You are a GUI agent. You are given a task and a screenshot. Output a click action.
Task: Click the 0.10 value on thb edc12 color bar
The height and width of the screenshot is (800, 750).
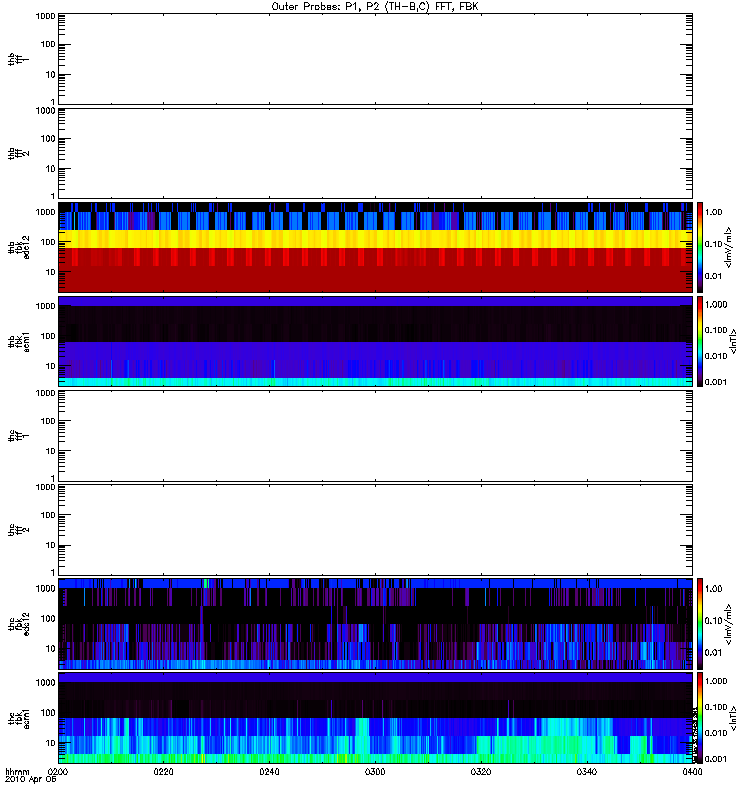tap(713, 244)
